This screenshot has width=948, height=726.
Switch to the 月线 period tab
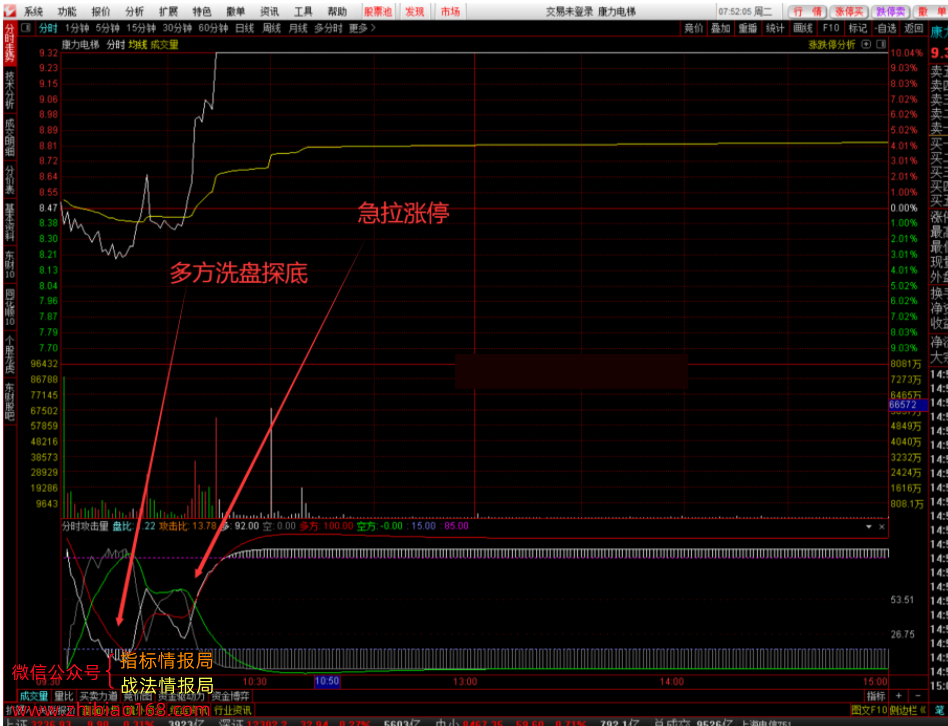(x=299, y=28)
